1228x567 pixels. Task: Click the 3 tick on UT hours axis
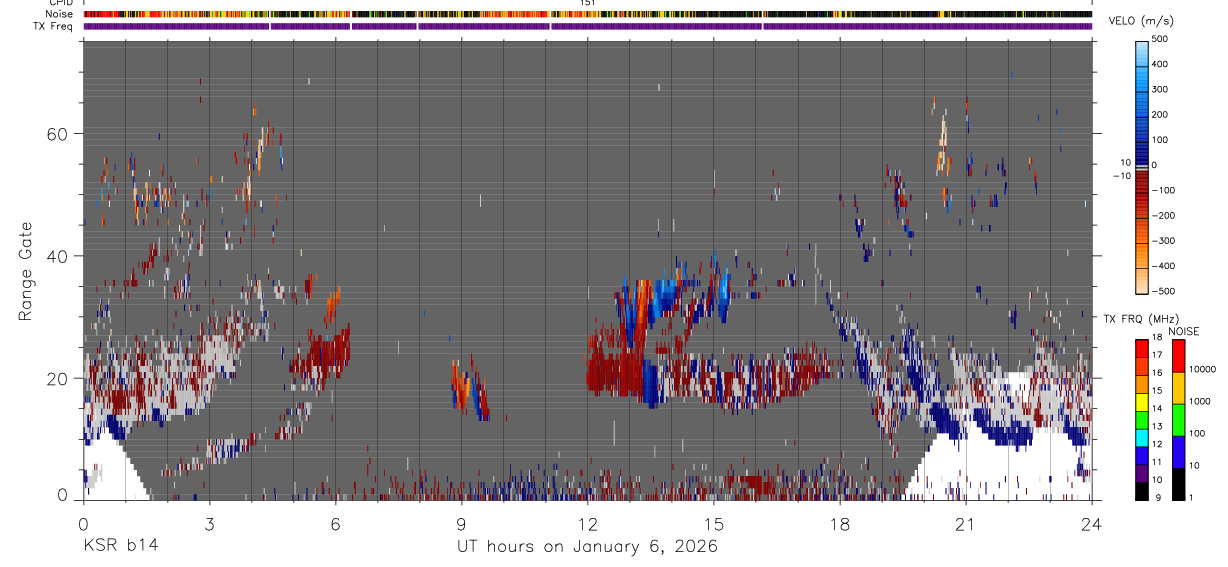(209, 523)
